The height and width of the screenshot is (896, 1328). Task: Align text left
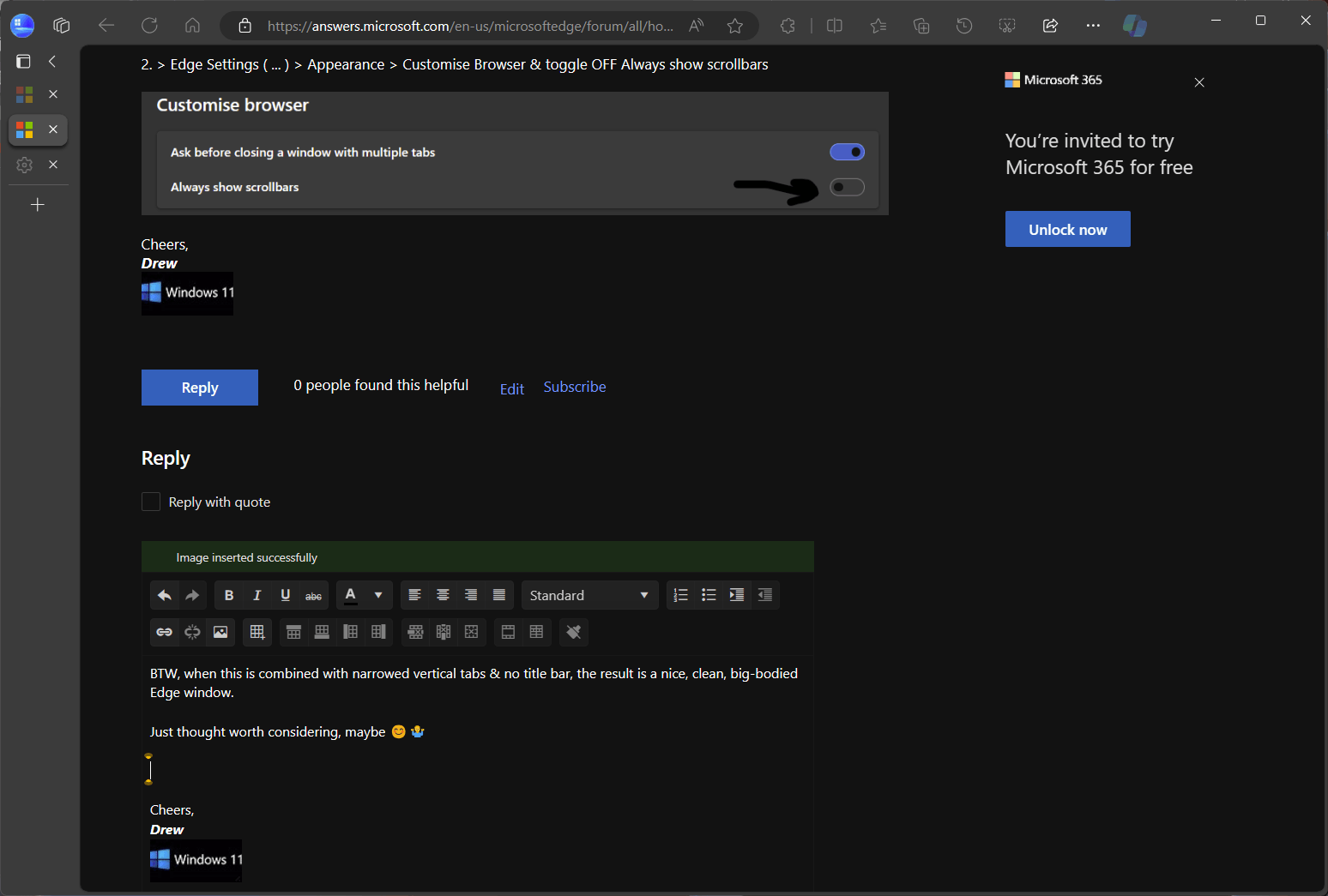click(x=415, y=595)
